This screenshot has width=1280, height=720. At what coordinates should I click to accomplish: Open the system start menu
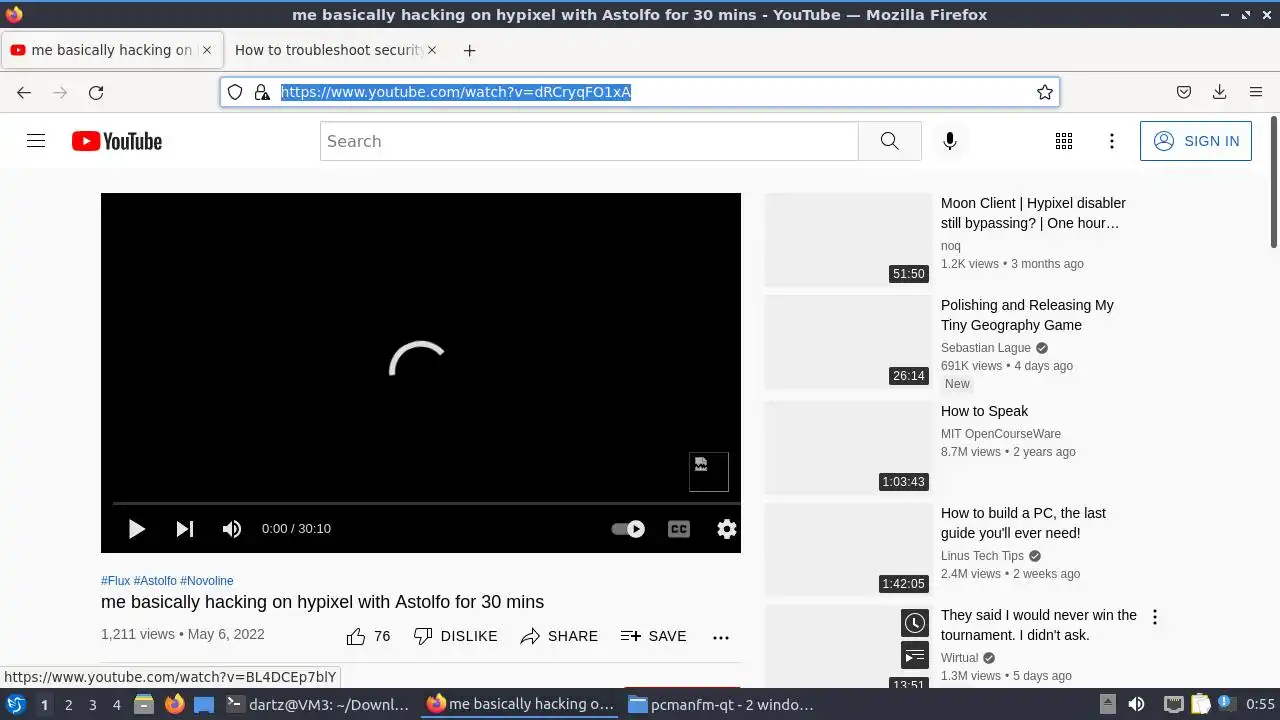(x=15, y=705)
